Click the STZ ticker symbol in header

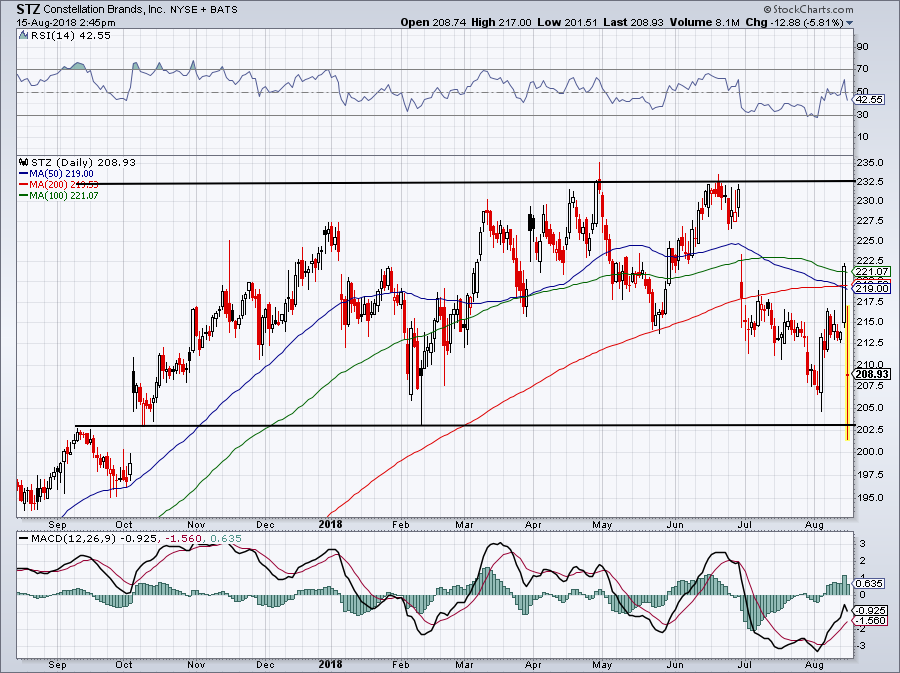(x=28, y=9)
